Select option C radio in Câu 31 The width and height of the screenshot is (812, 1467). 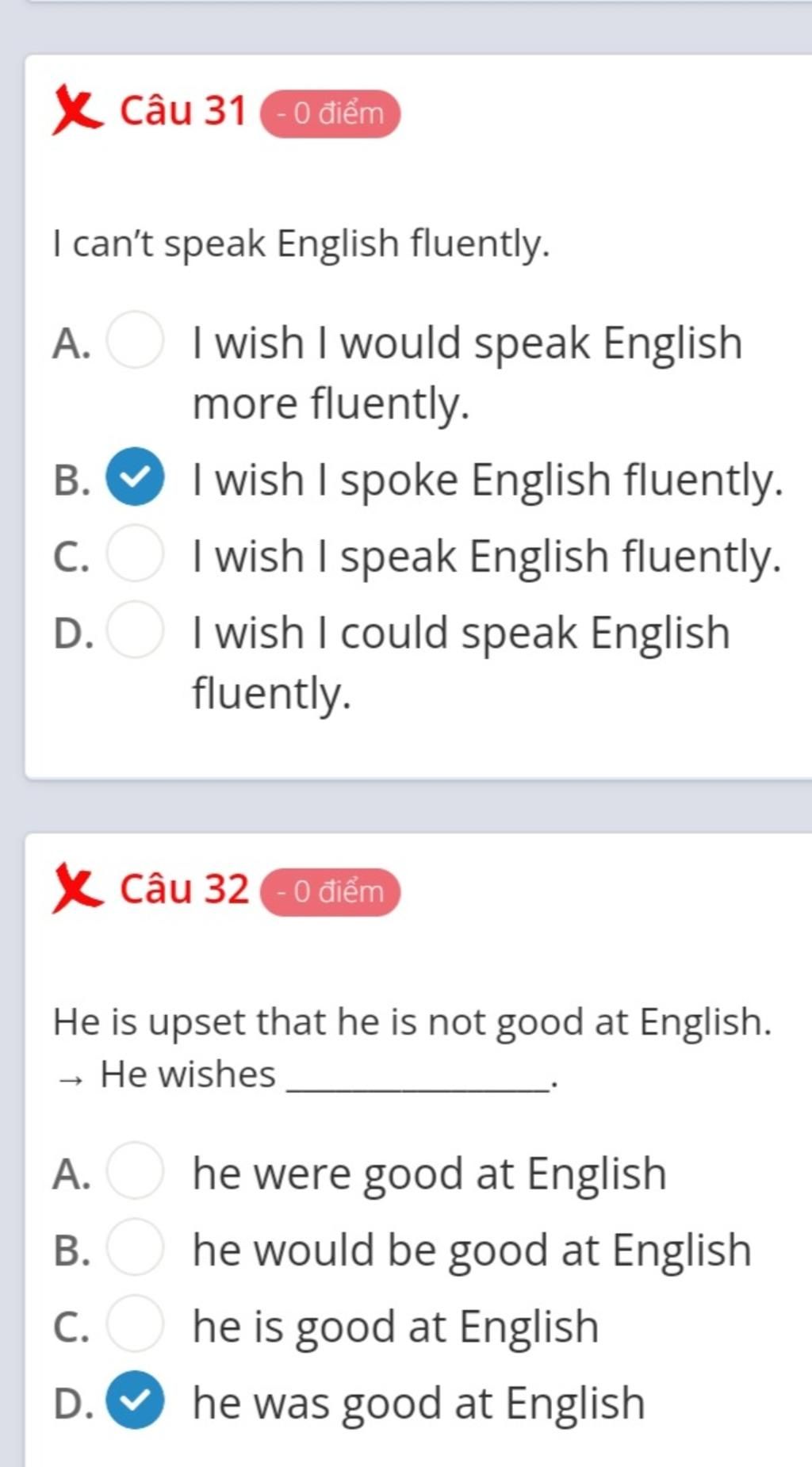(136, 553)
